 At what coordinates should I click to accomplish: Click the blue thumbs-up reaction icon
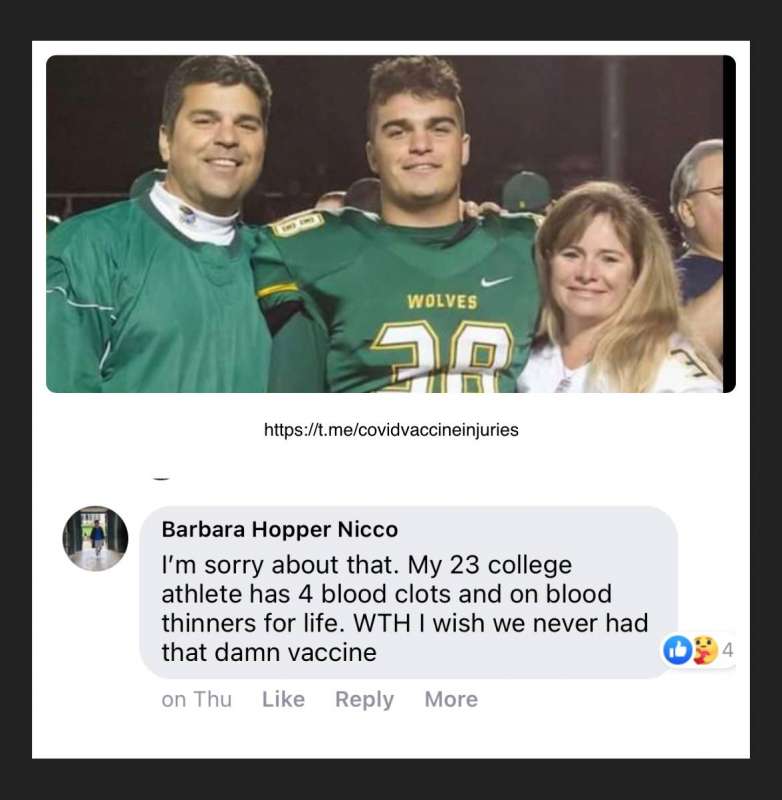point(677,650)
